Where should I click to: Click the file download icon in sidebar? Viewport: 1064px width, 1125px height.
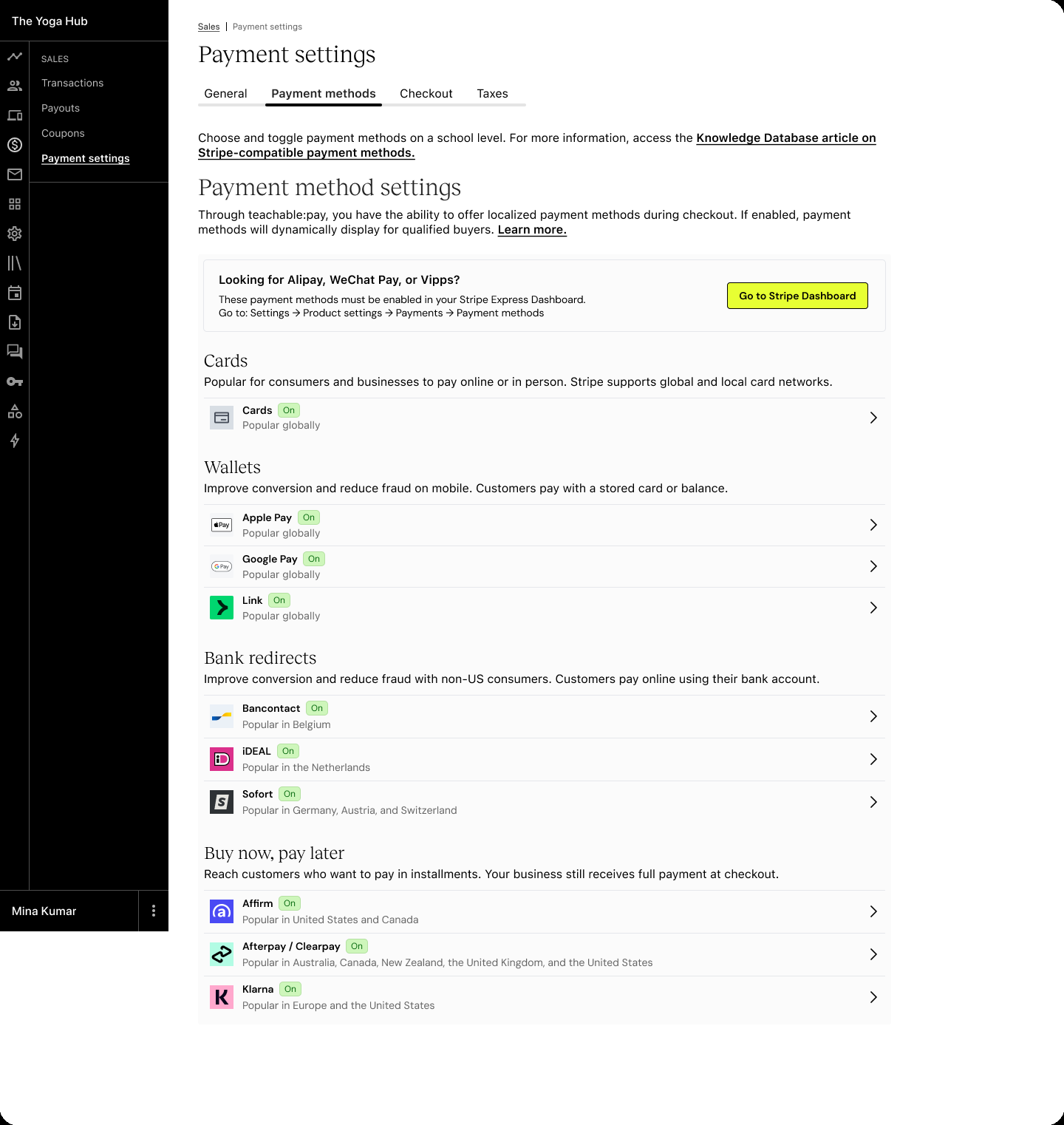[15, 322]
